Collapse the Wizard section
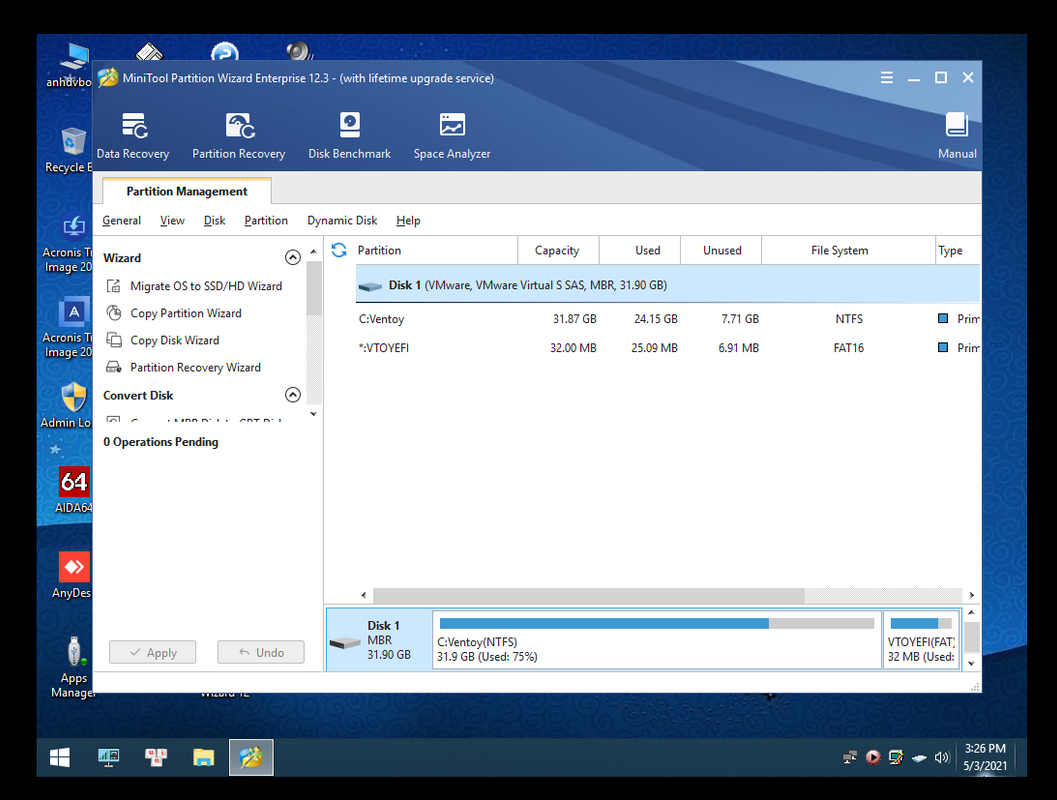 [293, 257]
